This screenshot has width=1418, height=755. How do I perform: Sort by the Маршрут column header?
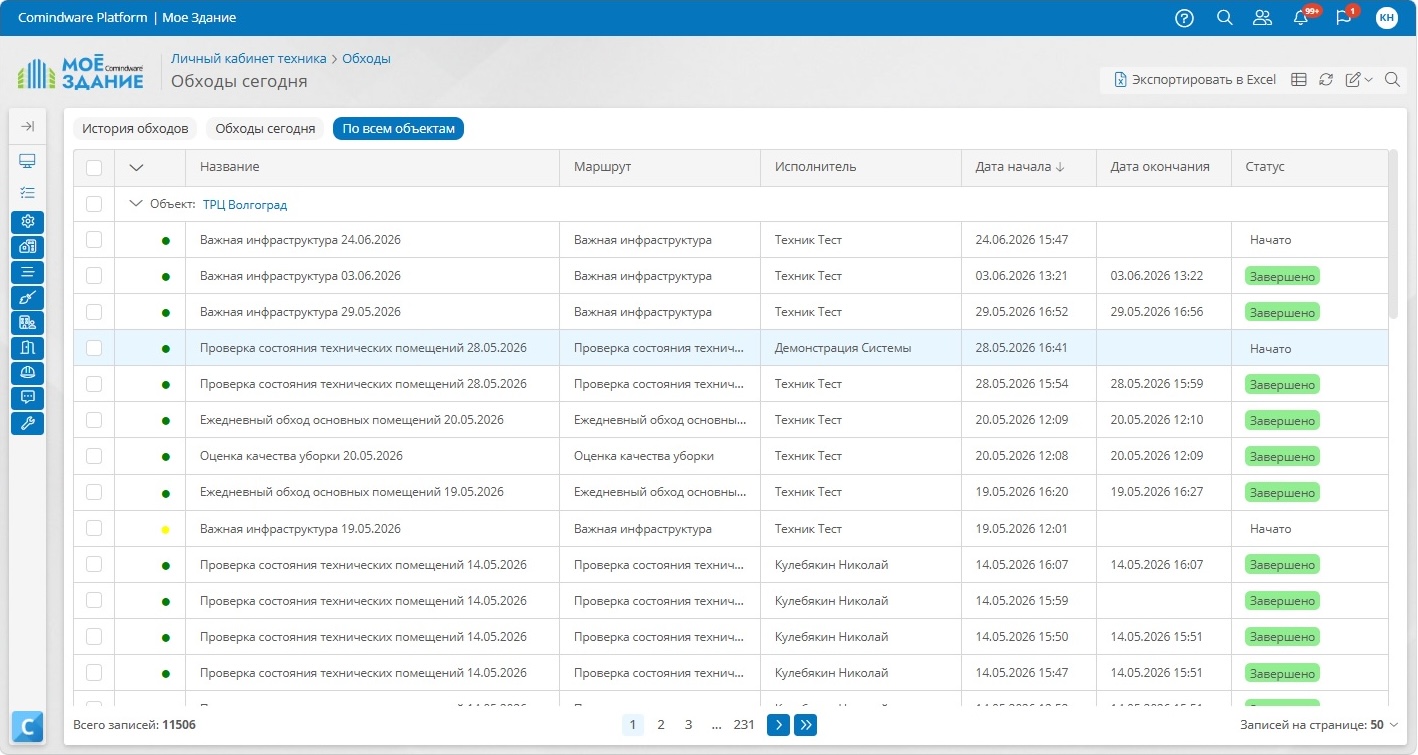pos(660,167)
